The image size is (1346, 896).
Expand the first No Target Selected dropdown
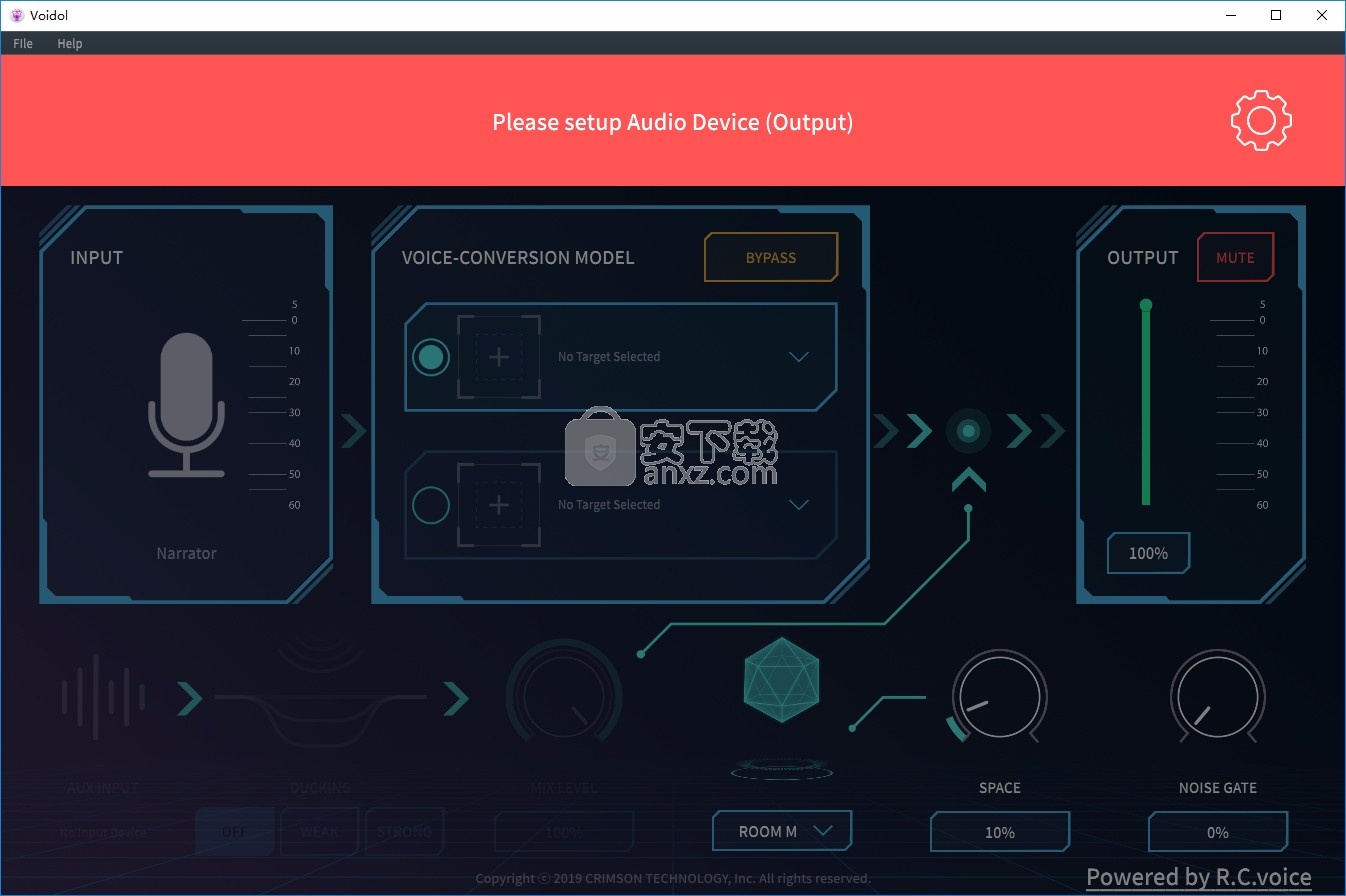(x=798, y=357)
